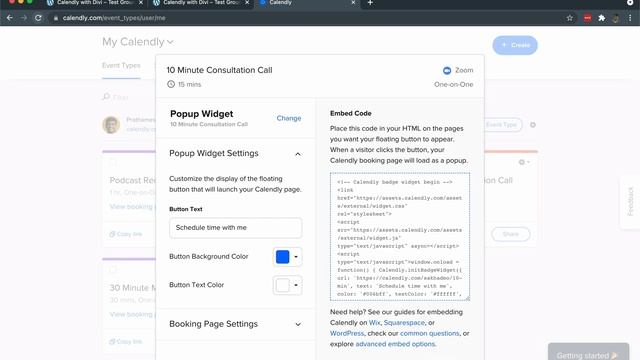Image resolution: width=640 pixels, height=360 pixels.
Task: Collapse the Popup Widget Settings section
Action: pyautogui.click(x=298, y=154)
